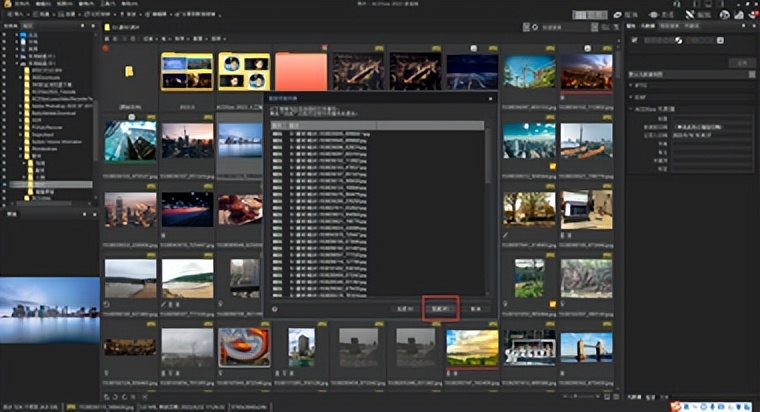The image size is (760, 412).
Task: Click the refresh circle icon beside quick search
Action: tap(535, 27)
